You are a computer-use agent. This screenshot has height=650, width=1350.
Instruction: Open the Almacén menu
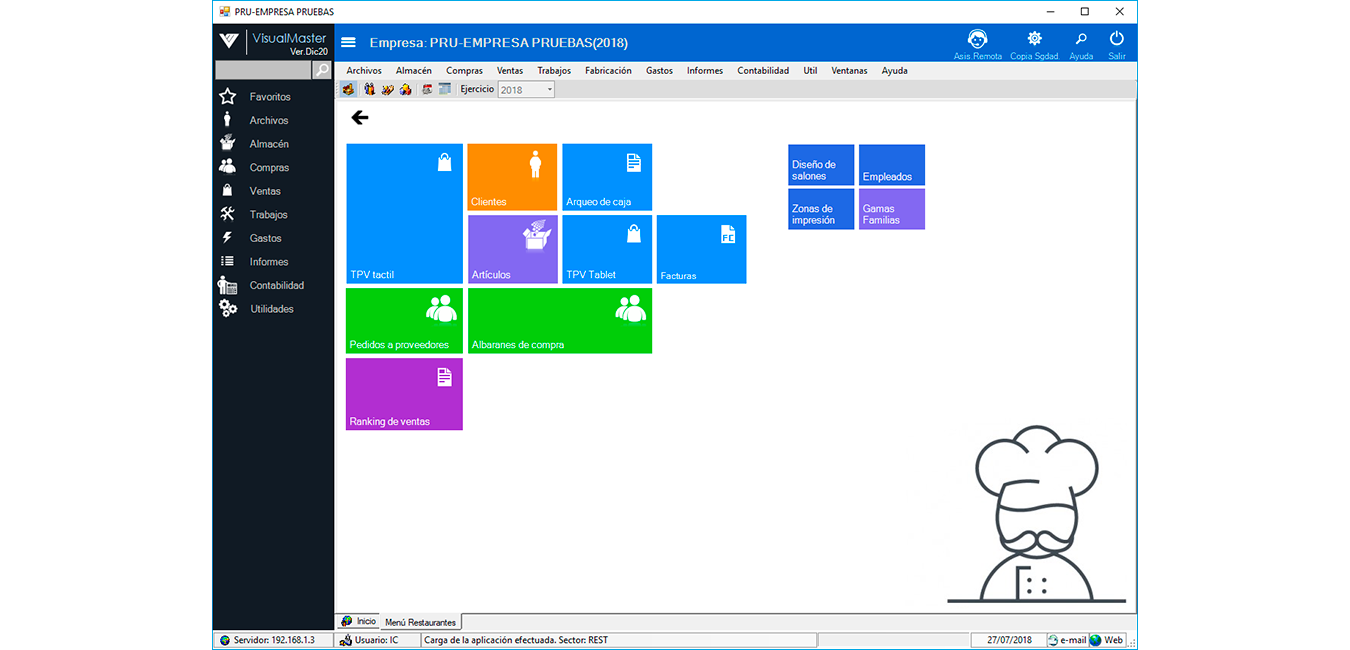[413, 71]
